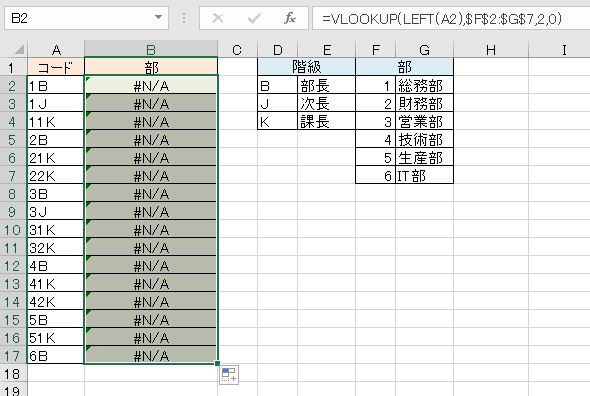The image size is (590, 396).
Task: Click cell A11 containing 32K
Action: tap(56, 248)
